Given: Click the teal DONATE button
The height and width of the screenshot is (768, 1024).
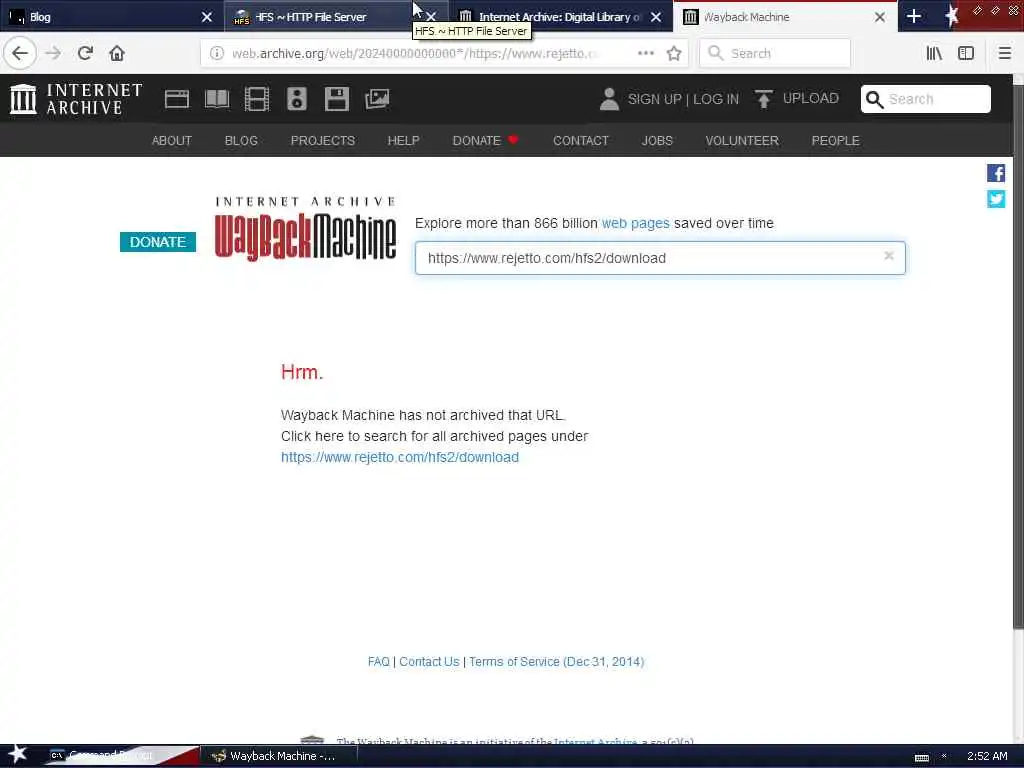Looking at the screenshot, I should (157, 242).
